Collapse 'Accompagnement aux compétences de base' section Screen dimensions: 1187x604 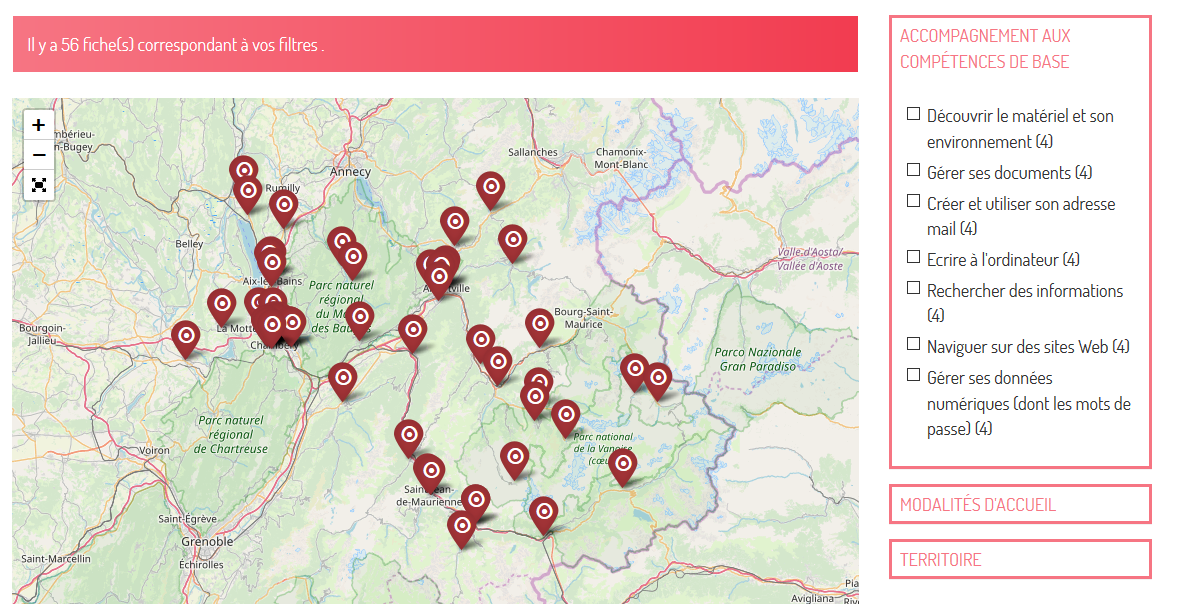(984, 48)
